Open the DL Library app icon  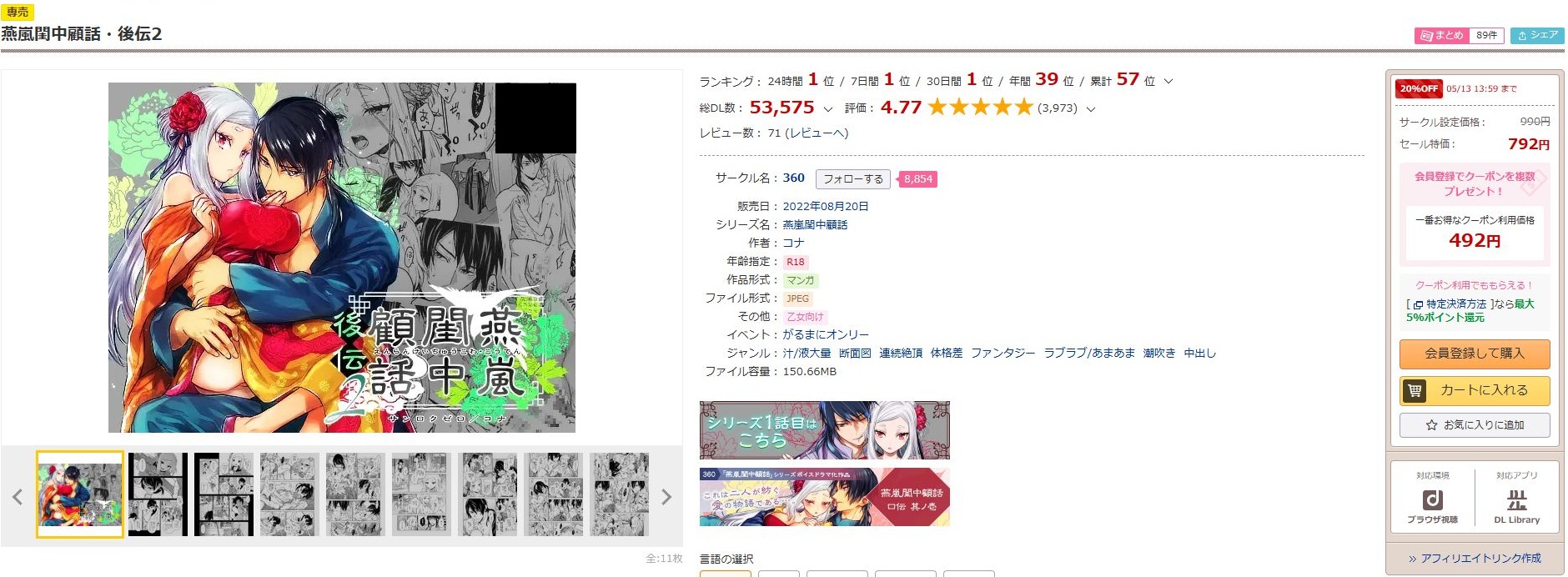click(x=1516, y=505)
